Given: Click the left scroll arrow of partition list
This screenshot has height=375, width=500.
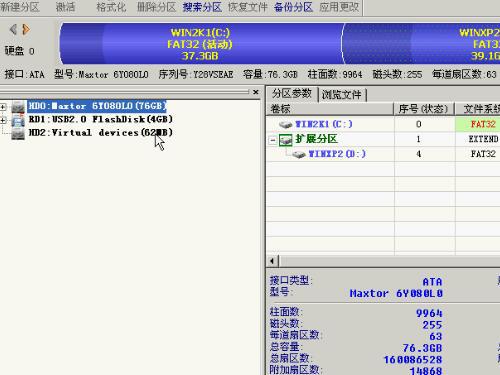Looking at the screenshot, I should [x=272, y=261].
